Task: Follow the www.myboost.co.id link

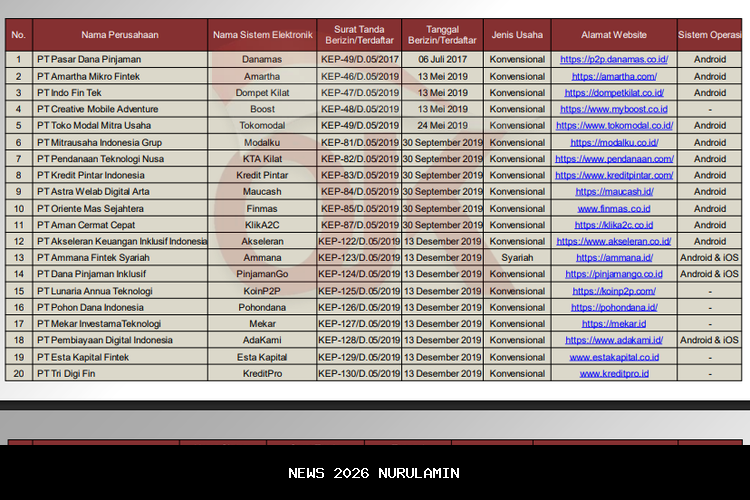Action: [614, 109]
